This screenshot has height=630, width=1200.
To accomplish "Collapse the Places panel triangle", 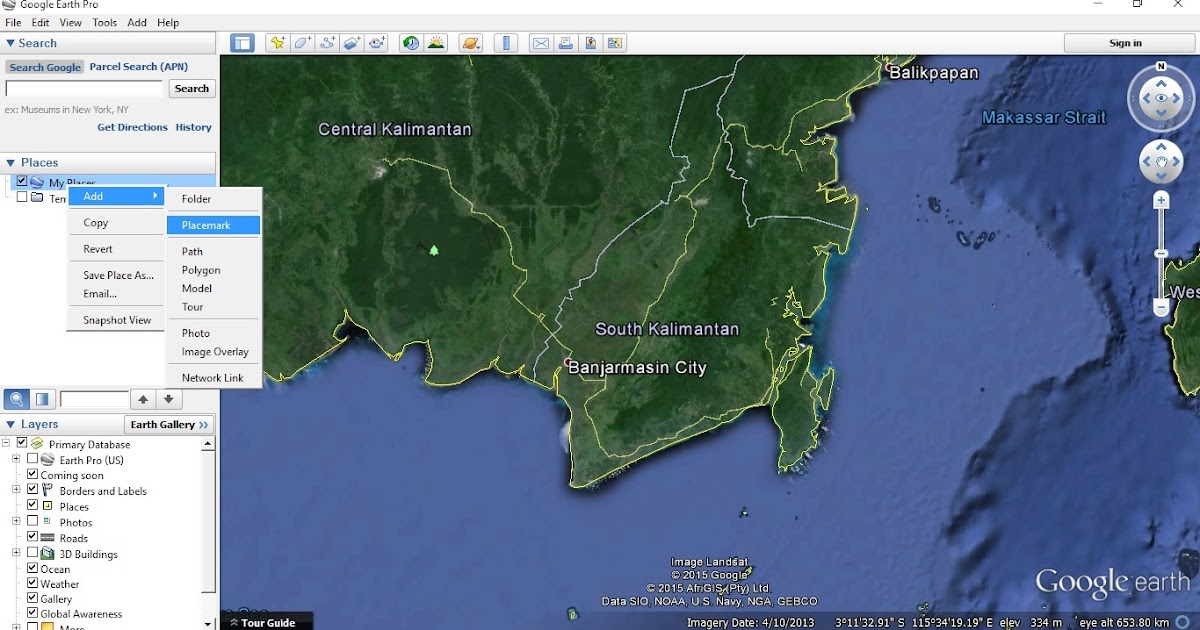I will coord(10,162).
